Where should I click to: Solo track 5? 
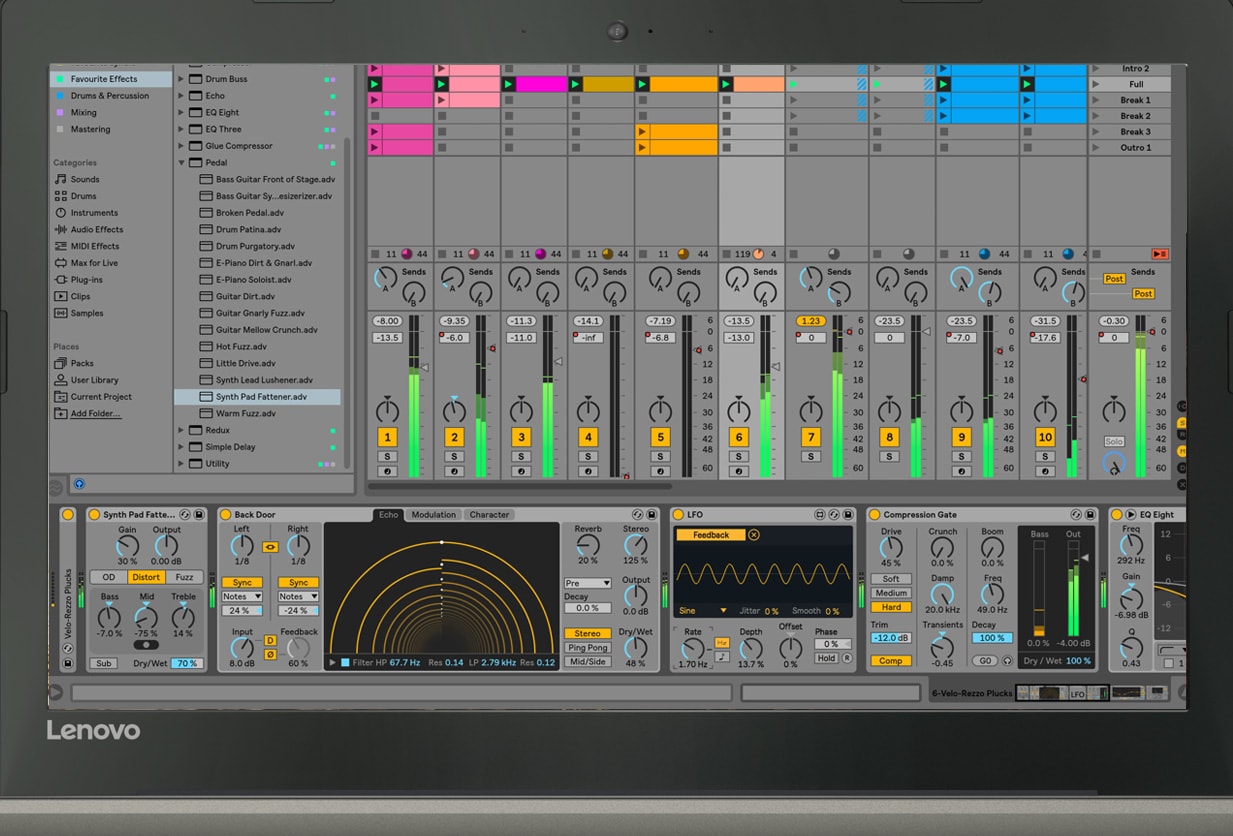pos(659,457)
